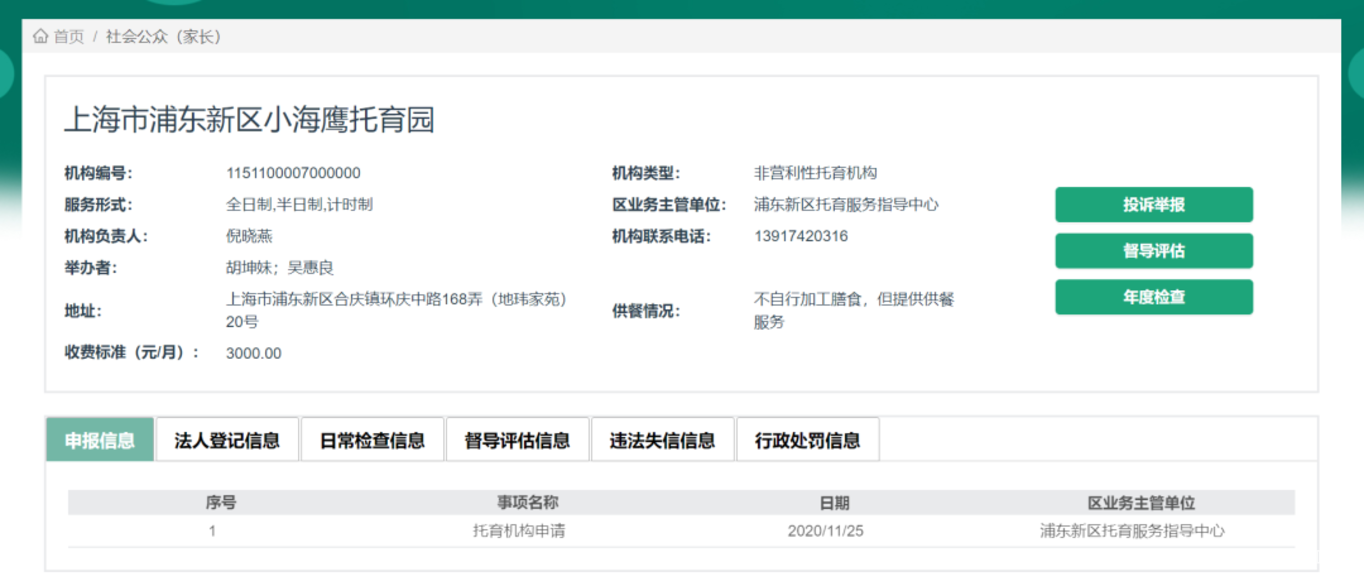This screenshot has width=1364, height=586.
Task: Select the 机构编号 value 1151100007000000
Action: tap(293, 173)
